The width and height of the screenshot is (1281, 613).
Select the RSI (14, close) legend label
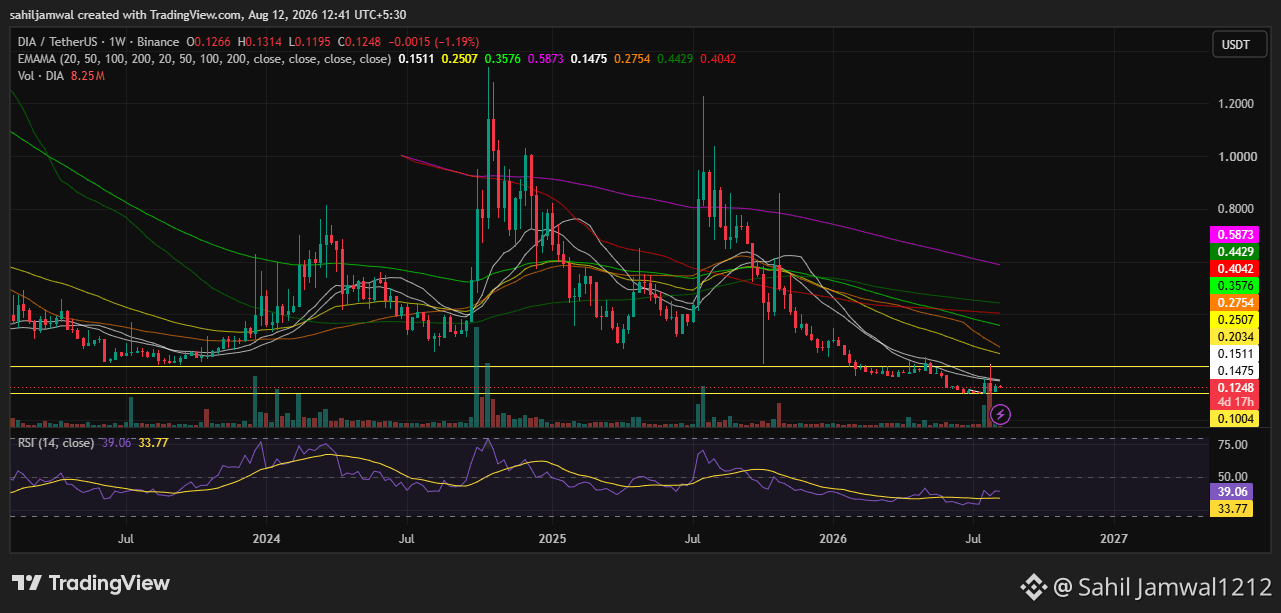click(55, 443)
